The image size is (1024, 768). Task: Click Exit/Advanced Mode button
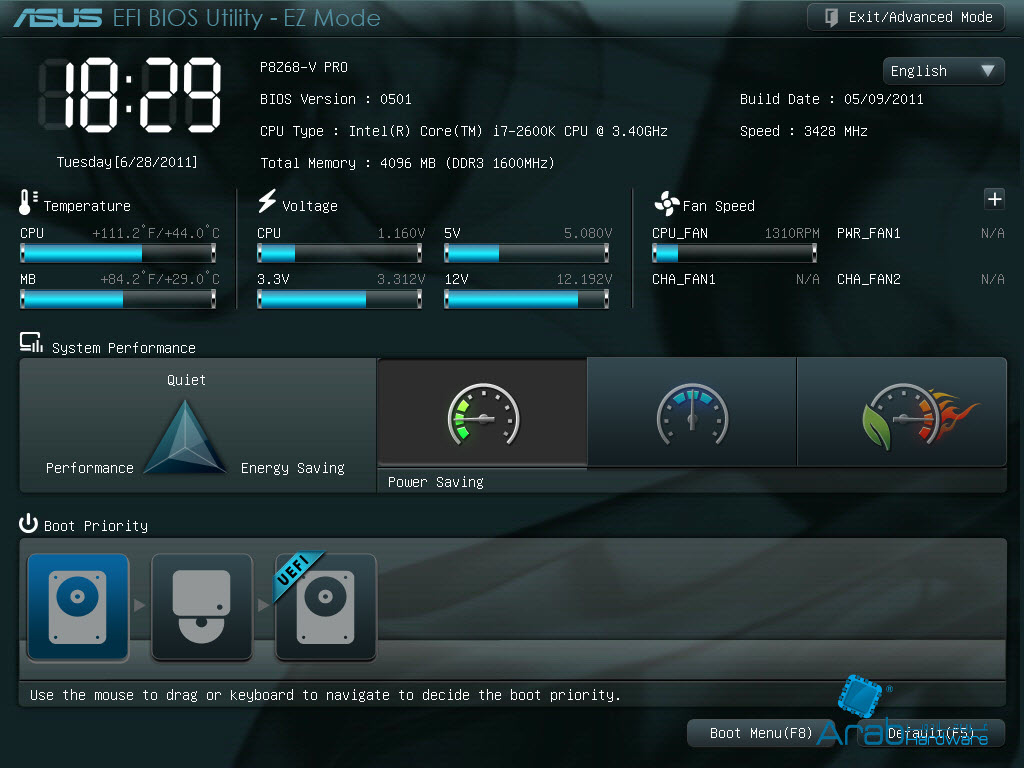click(906, 17)
